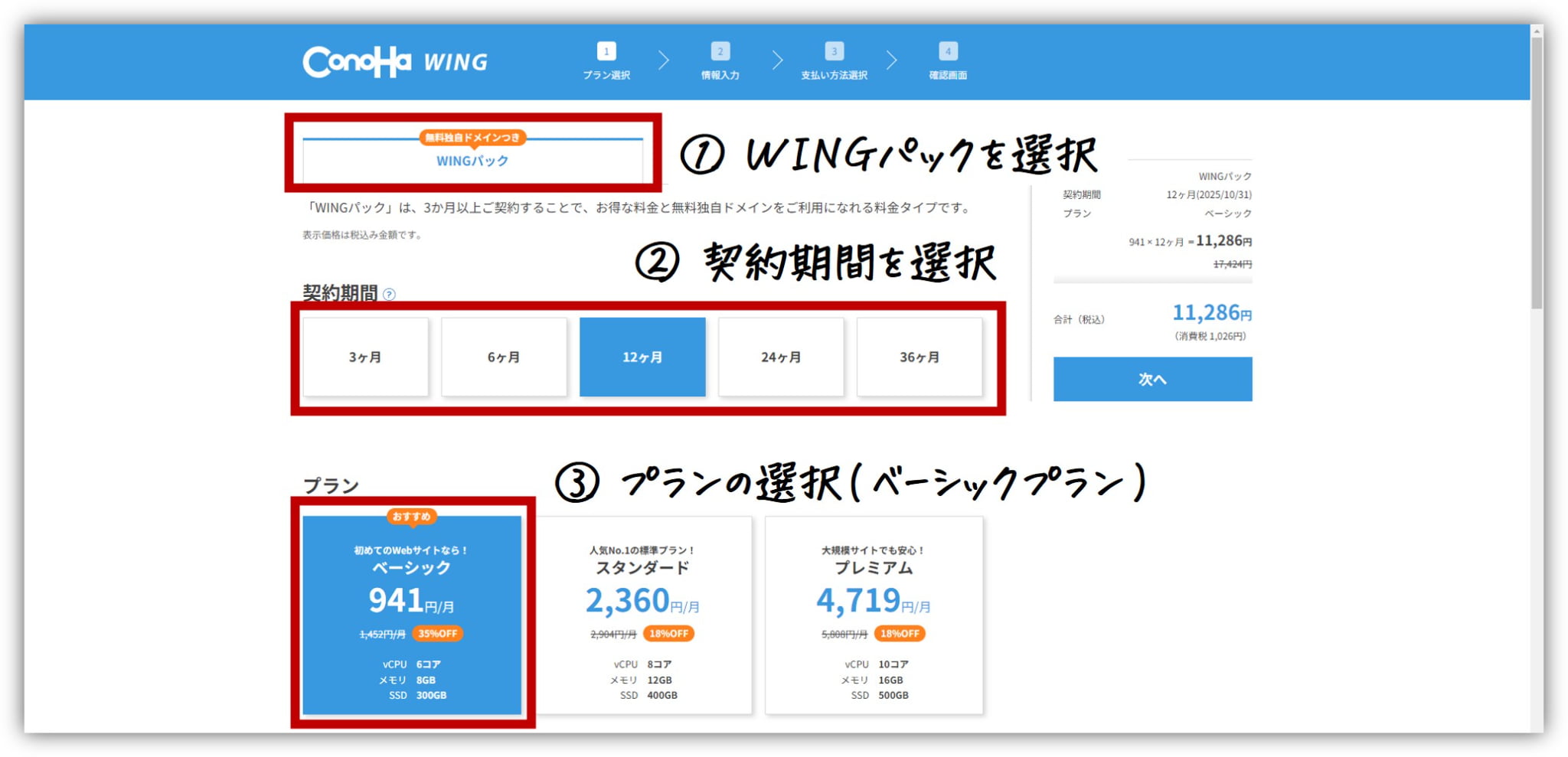This screenshot has width=1568, height=757.
Task: Click the (消費税 1,026円) text
Action: pyautogui.click(x=1210, y=336)
